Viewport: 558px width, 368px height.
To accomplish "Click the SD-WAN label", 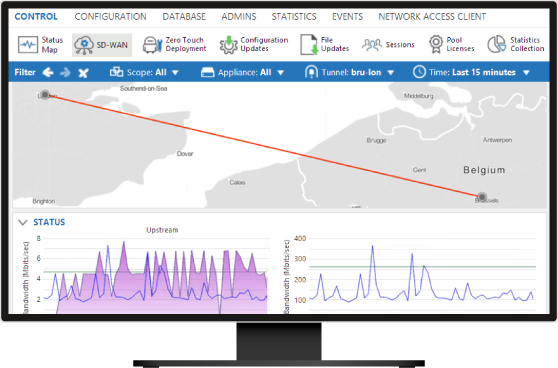I will point(112,45).
